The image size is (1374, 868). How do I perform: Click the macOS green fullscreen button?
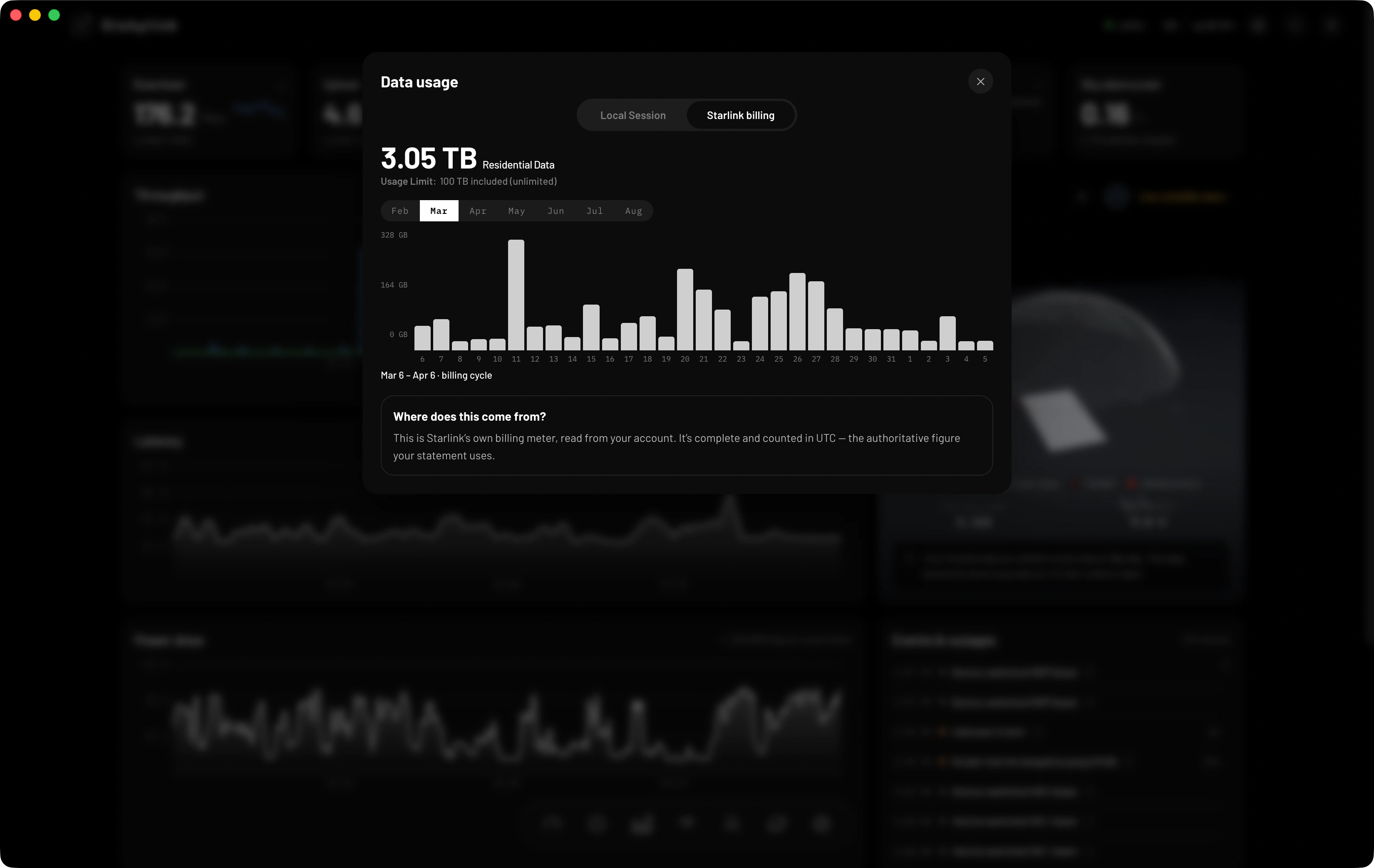point(54,15)
